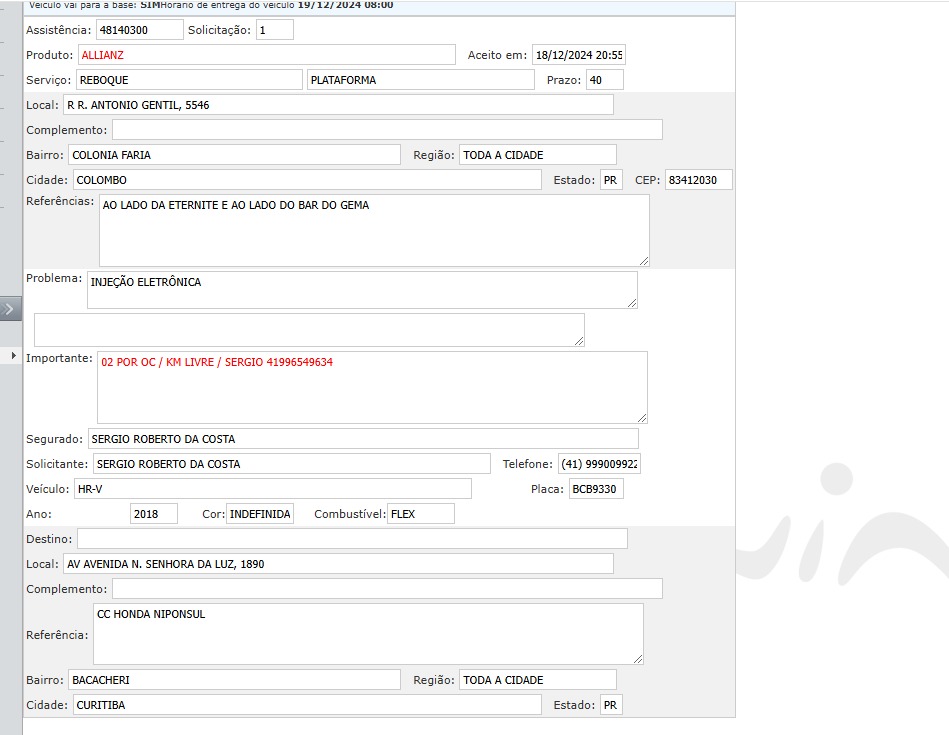Viewport: 949px width, 735px height.
Task: Click the Combustível label text
Action: pyautogui.click(x=350, y=513)
